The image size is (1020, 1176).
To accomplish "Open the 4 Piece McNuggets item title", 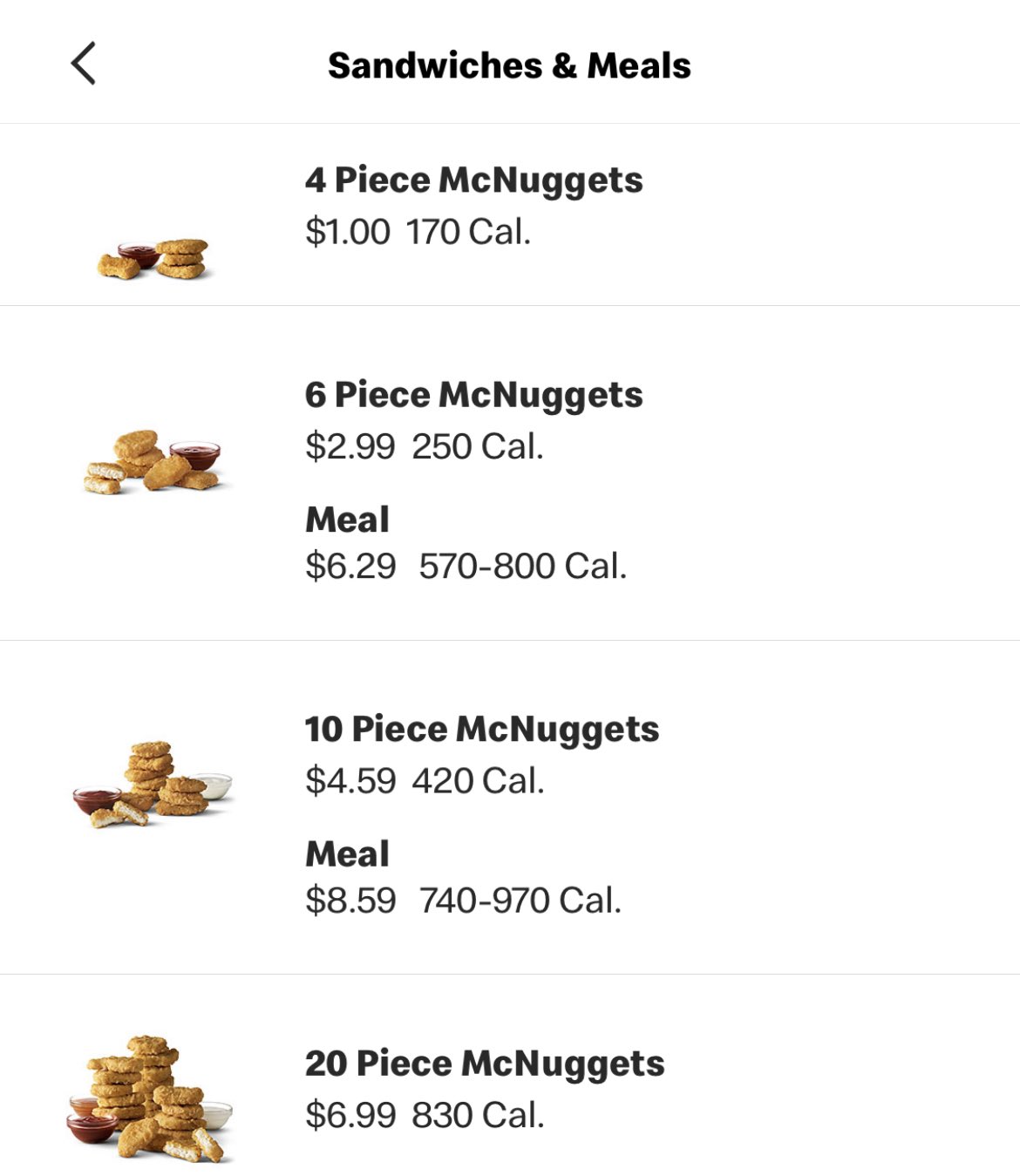I will tap(473, 180).
